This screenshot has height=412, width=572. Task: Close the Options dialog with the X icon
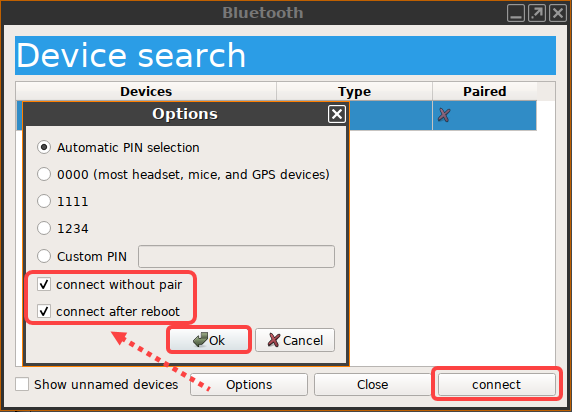pos(336,114)
